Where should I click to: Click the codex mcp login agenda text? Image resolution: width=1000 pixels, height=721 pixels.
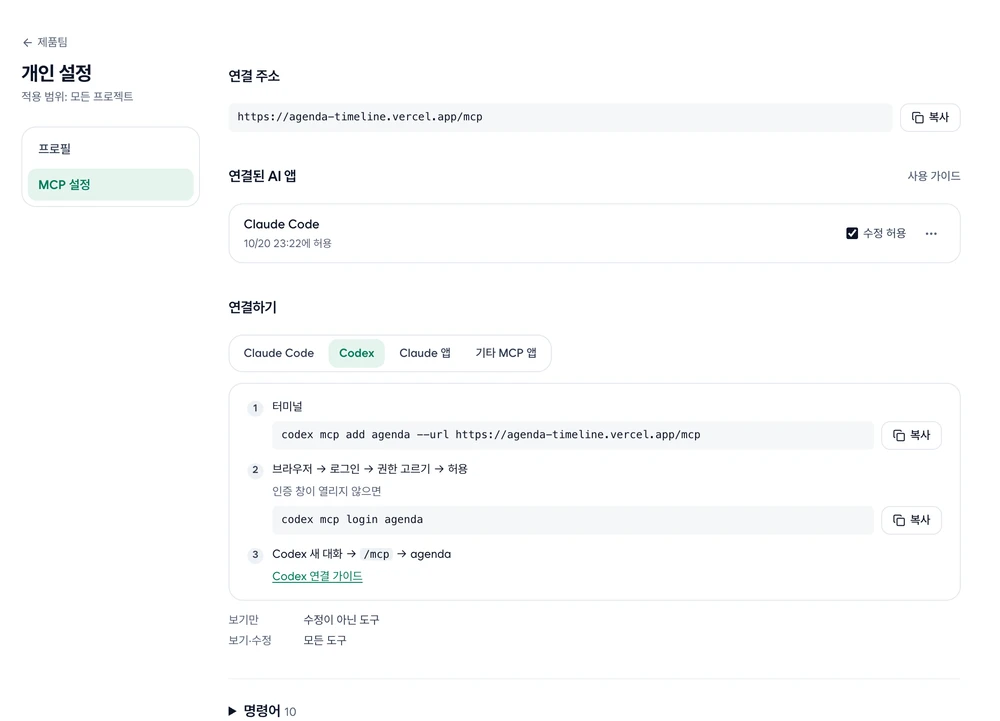pos(352,520)
